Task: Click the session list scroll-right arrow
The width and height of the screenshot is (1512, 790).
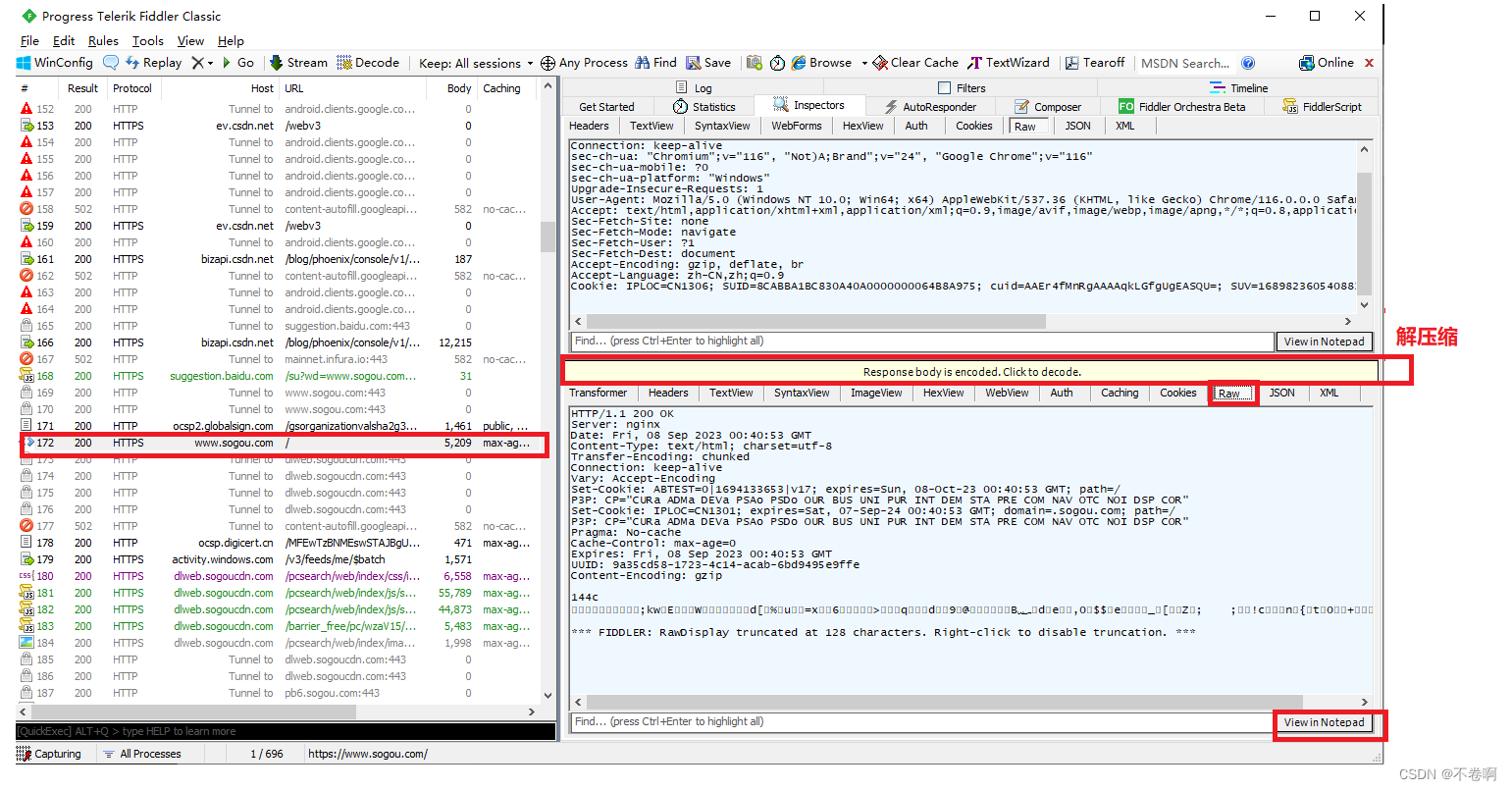Action: (532, 712)
